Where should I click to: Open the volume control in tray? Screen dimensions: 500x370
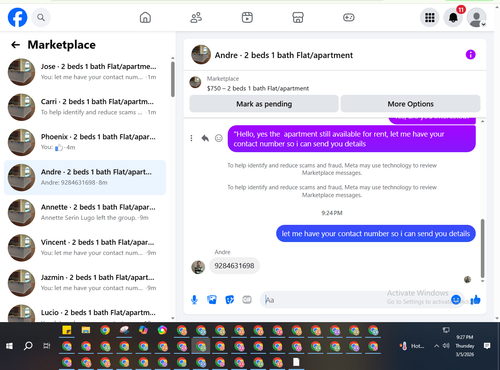click(446, 346)
